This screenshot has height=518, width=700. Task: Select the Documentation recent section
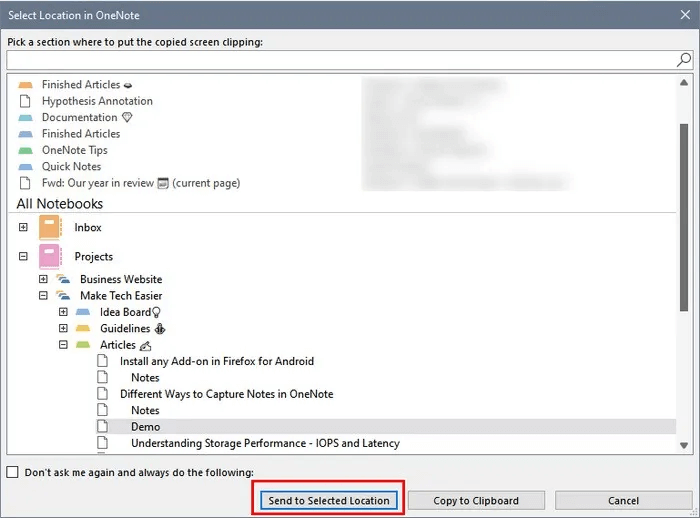[x=79, y=117]
